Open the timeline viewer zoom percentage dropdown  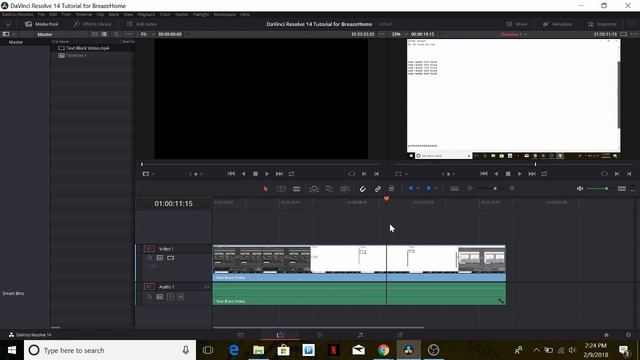(x=398, y=34)
